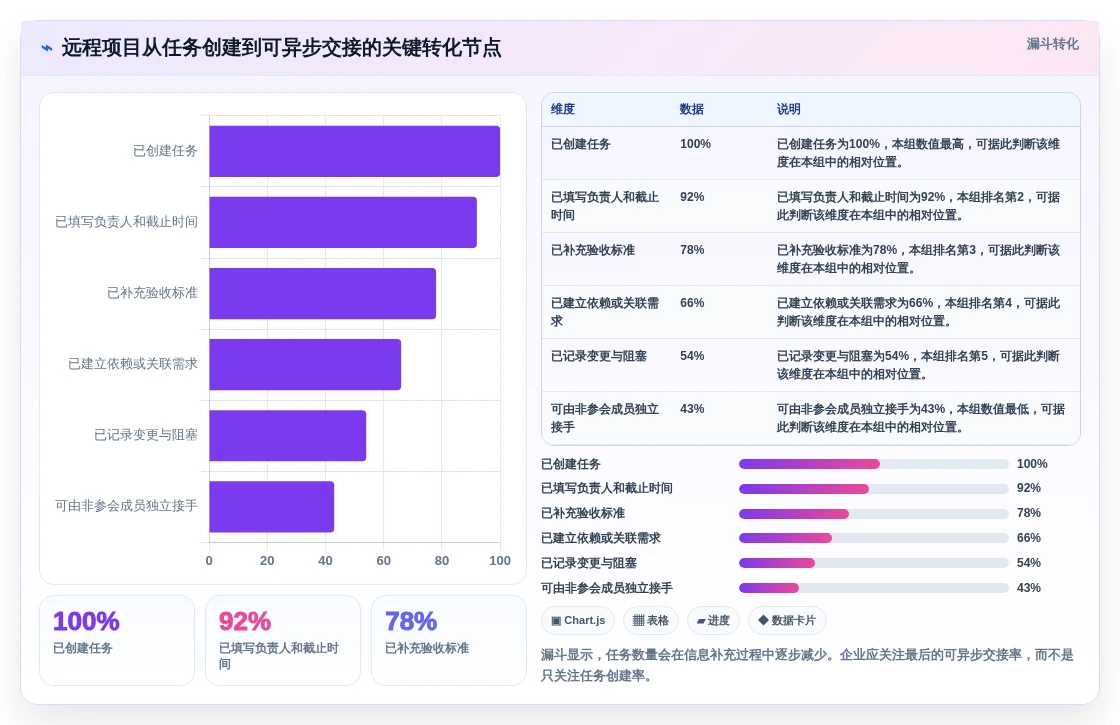The width and height of the screenshot is (1120, 725).
Task: Click the 43% progress bar for 可由非参会成员独立接手
Action: [x=874, y=589]
